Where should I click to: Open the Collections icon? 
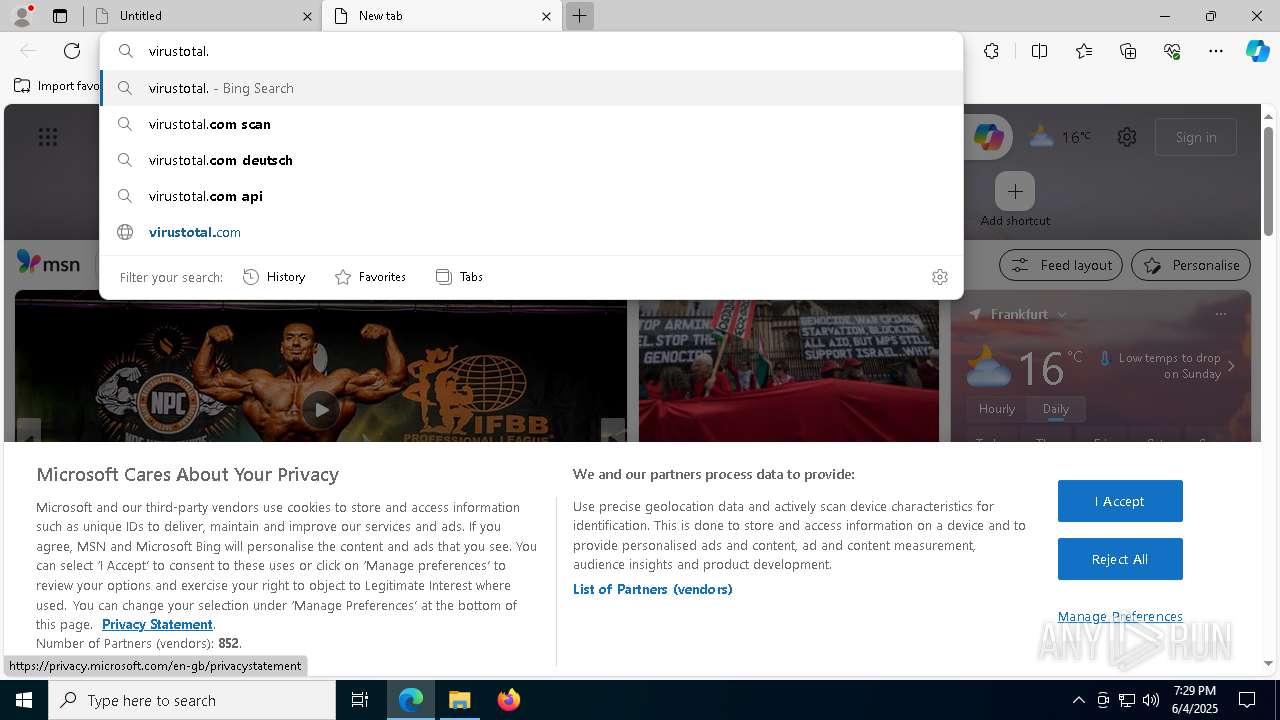tap(1128, 51)
